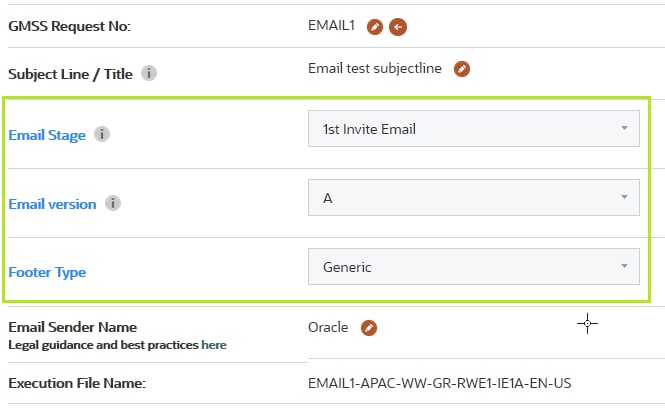Screen dimensions: 665x413
Task: Open the Email Stage dropdown
Action: tap(473, 129)
